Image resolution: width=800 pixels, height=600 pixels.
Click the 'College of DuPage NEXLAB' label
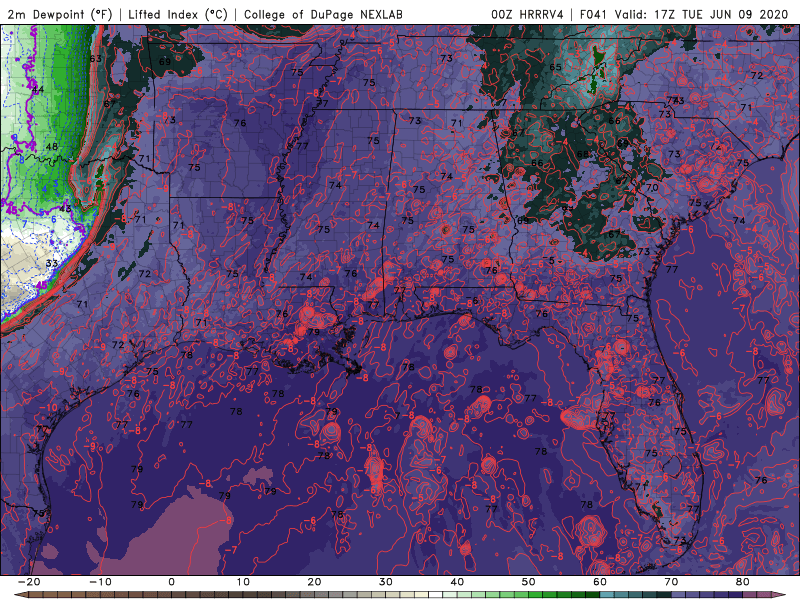[x=323, y=14]
